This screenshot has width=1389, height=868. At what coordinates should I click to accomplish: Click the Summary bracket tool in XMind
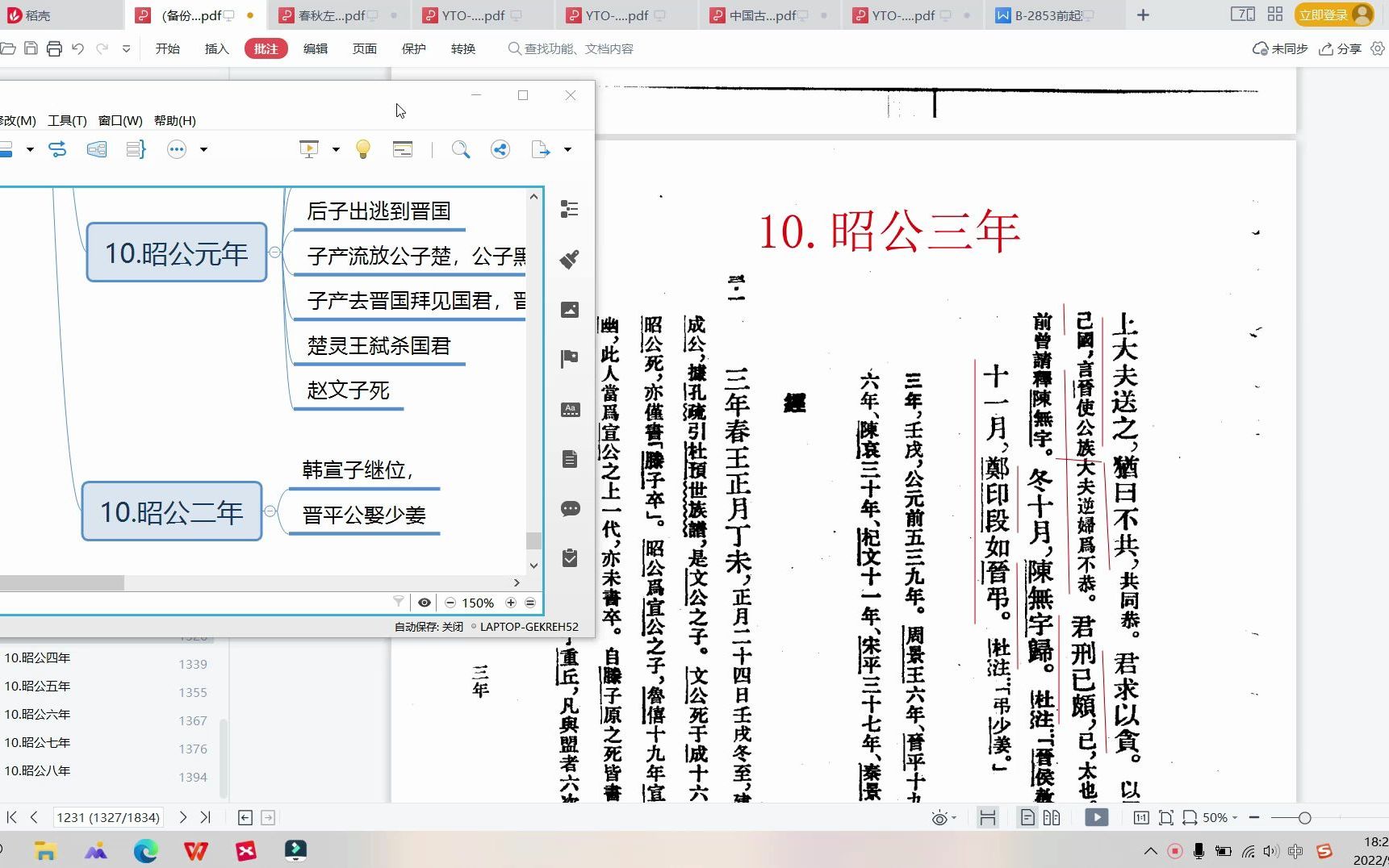coord(136,149)
